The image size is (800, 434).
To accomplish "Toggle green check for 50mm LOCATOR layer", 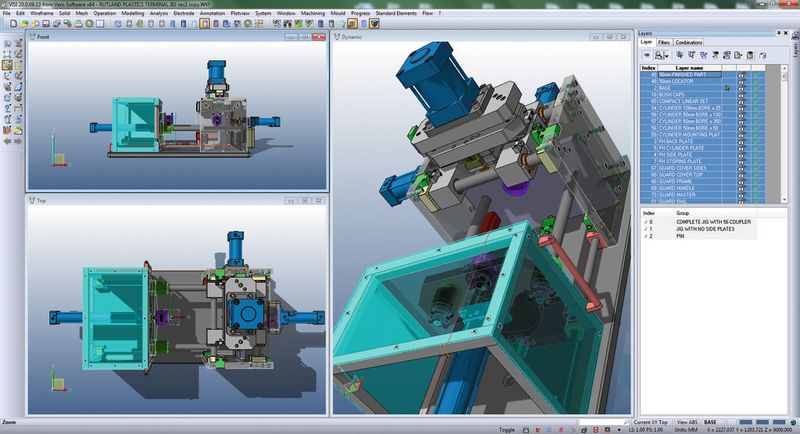I will [756, 81].
